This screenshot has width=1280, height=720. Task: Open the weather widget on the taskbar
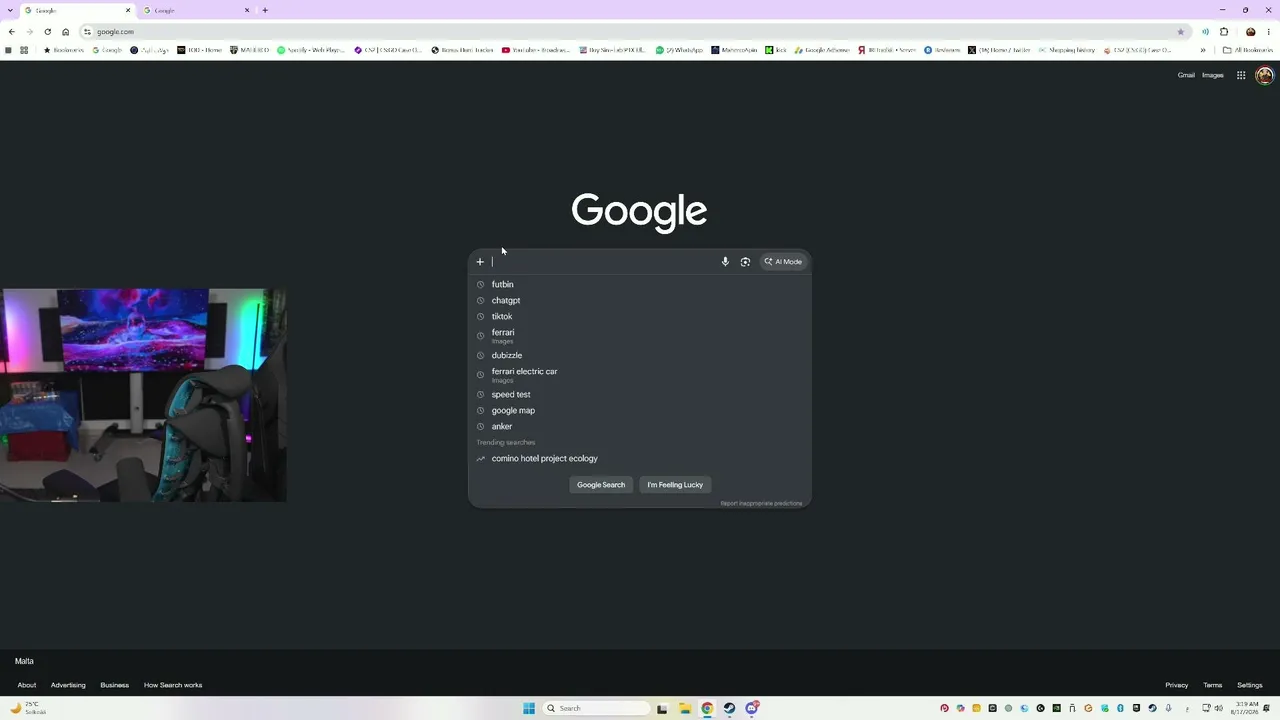(28, 708)
